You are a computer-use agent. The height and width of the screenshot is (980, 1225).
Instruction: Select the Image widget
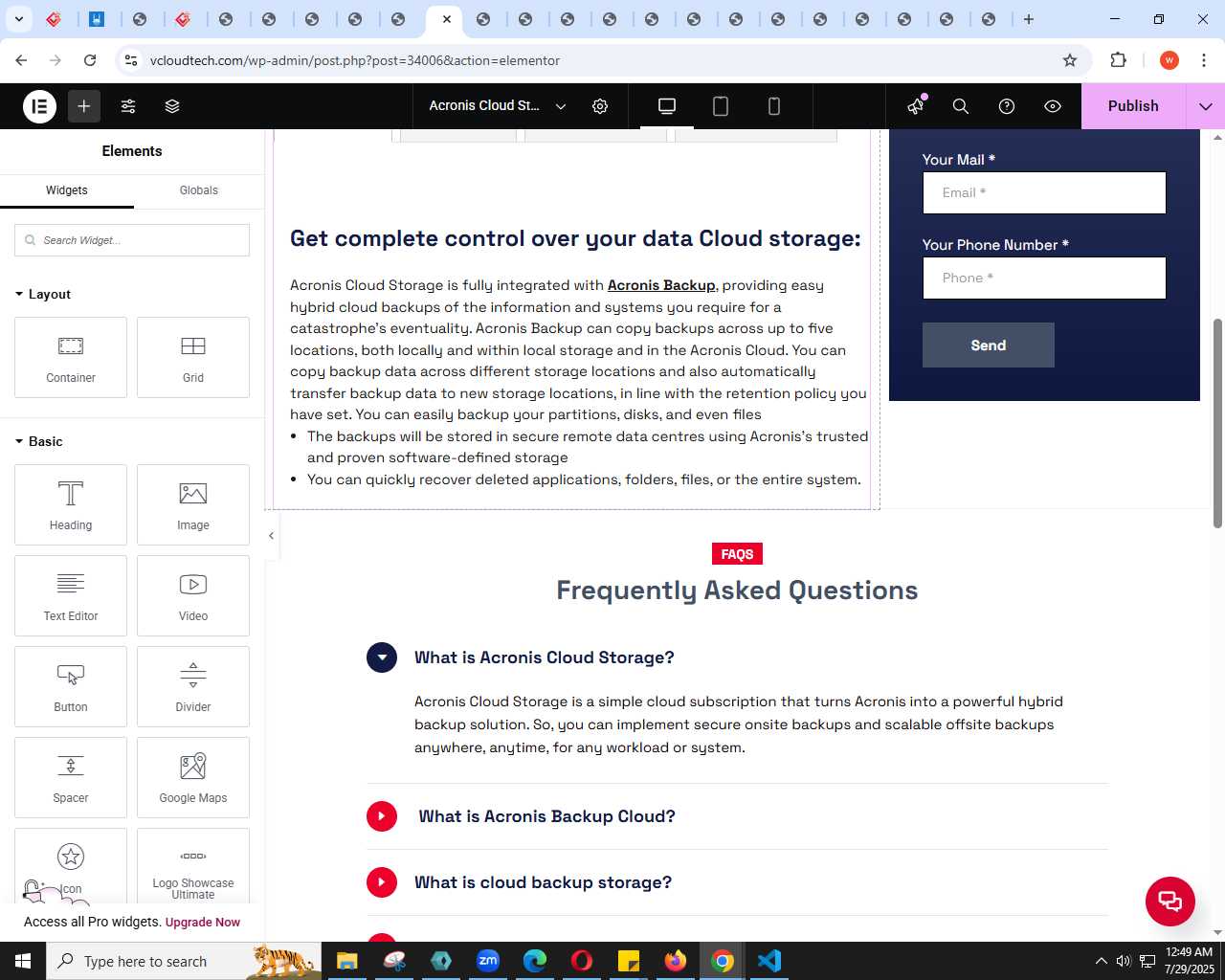193,505
